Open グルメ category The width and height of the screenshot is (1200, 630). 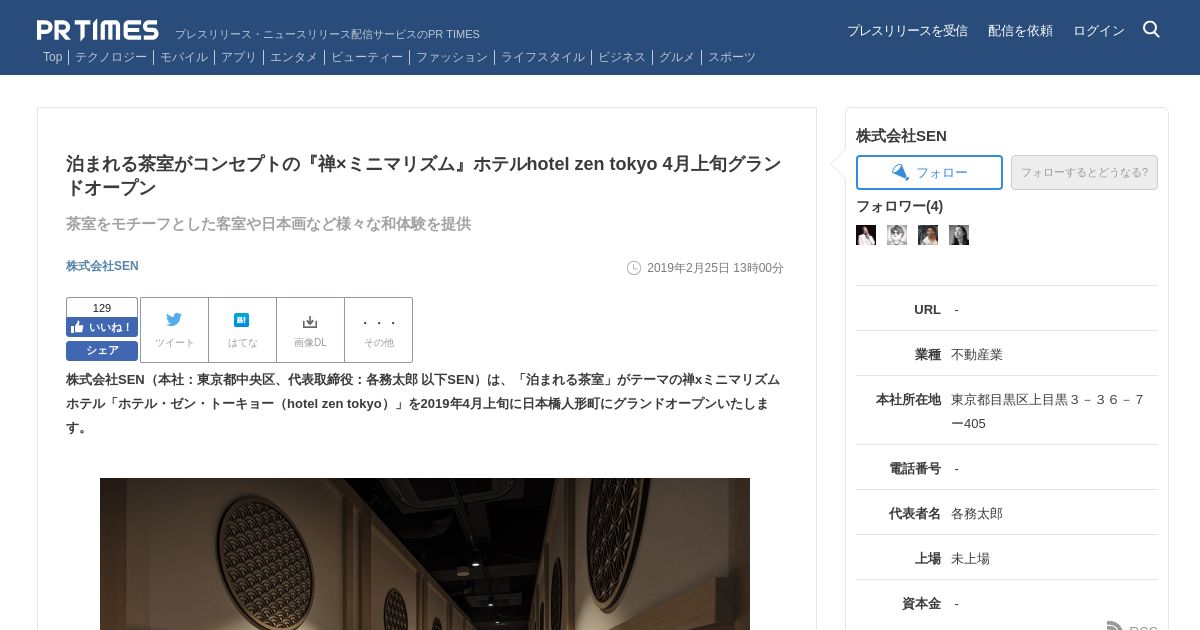(677, 57)
